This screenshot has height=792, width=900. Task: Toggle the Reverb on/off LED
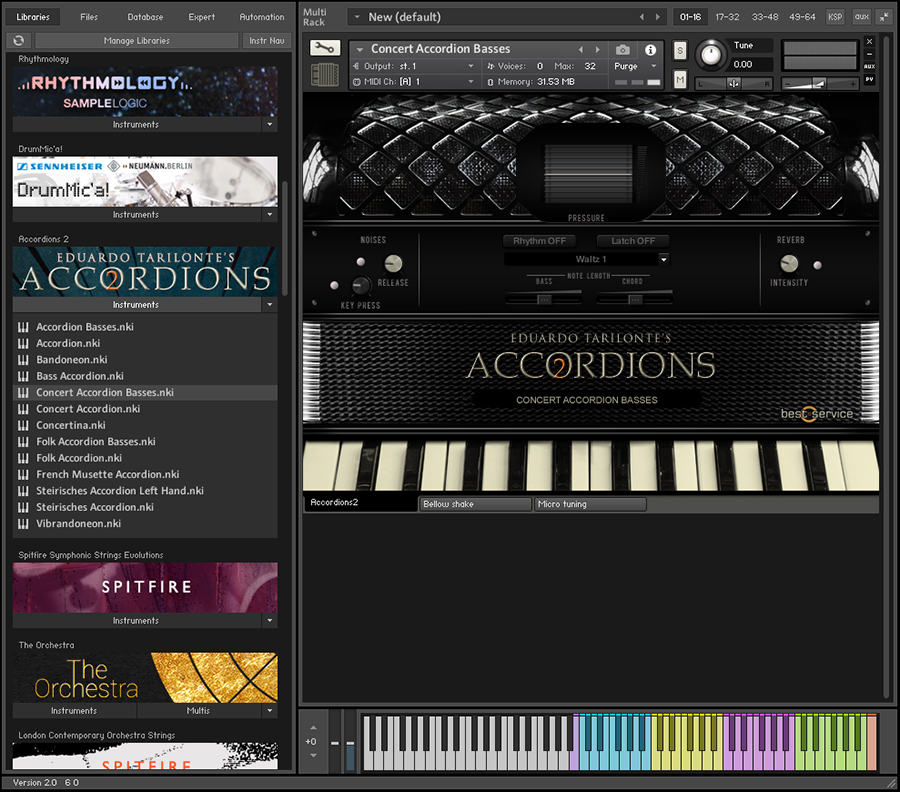(817, 265)
